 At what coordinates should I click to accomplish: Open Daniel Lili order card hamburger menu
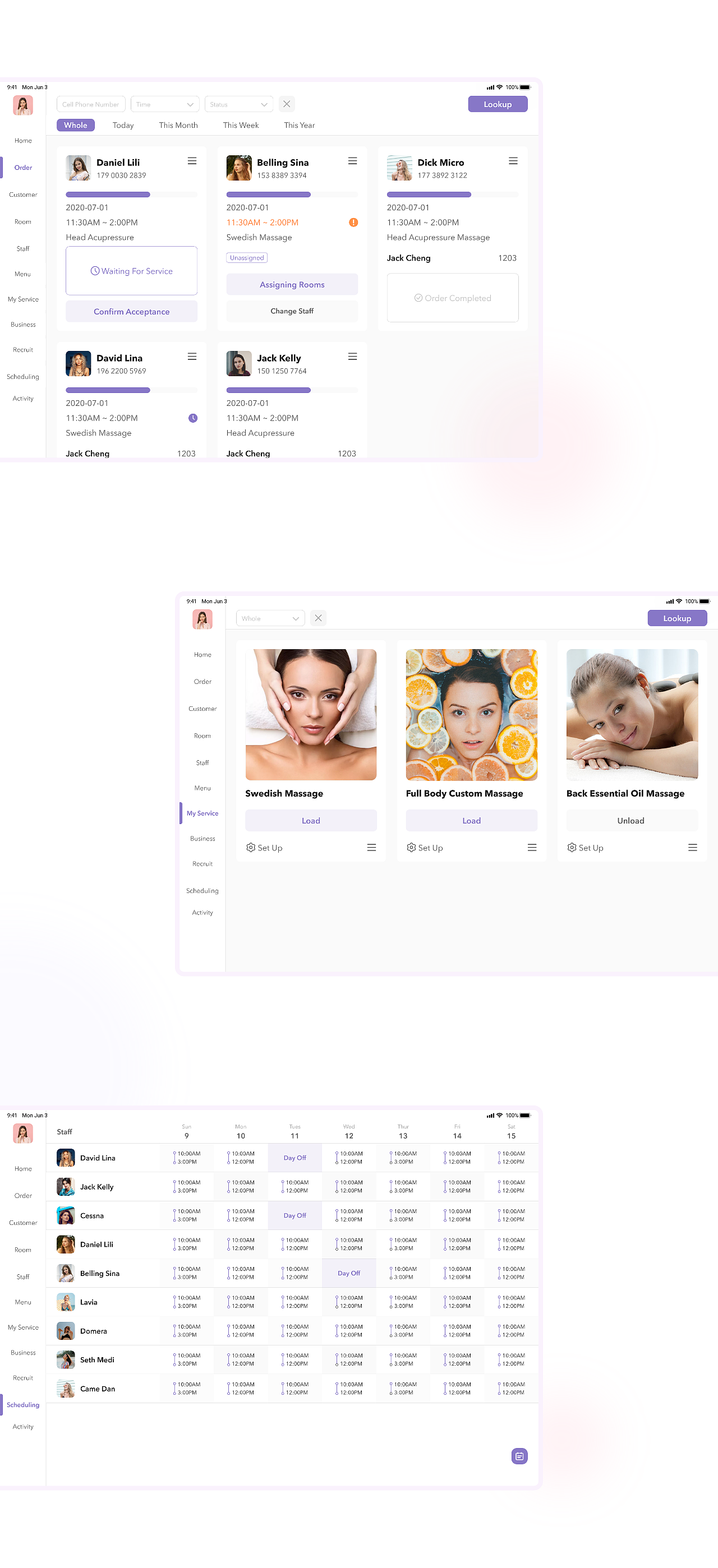[192, 161]
